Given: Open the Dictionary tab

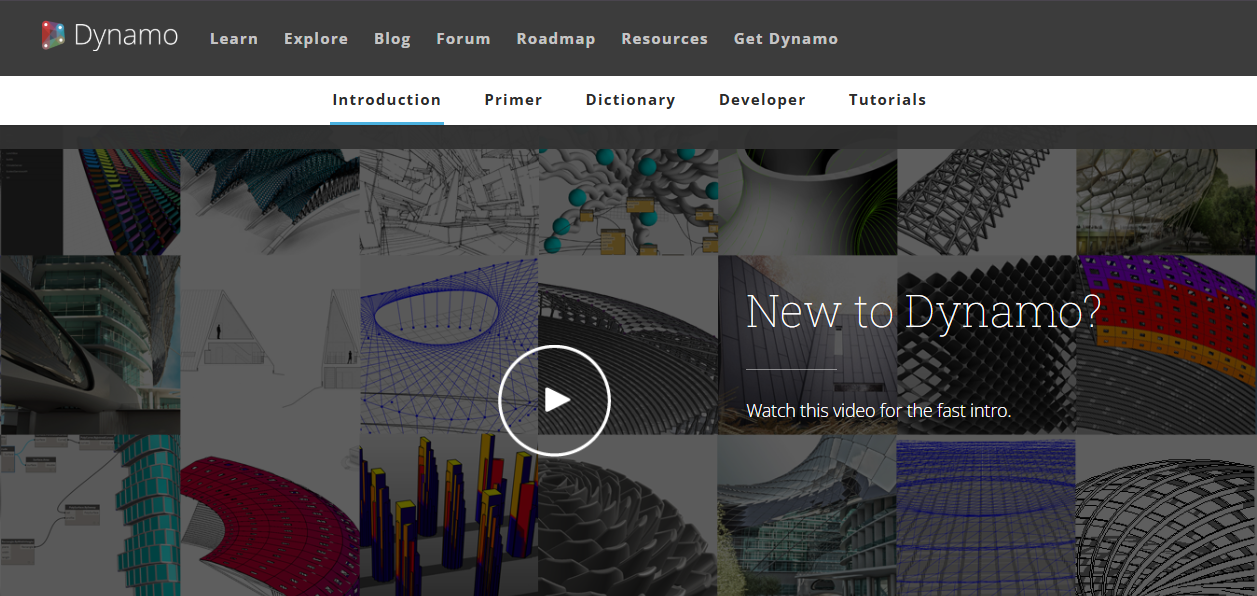Looking at the screenshot, I should 630,100.
